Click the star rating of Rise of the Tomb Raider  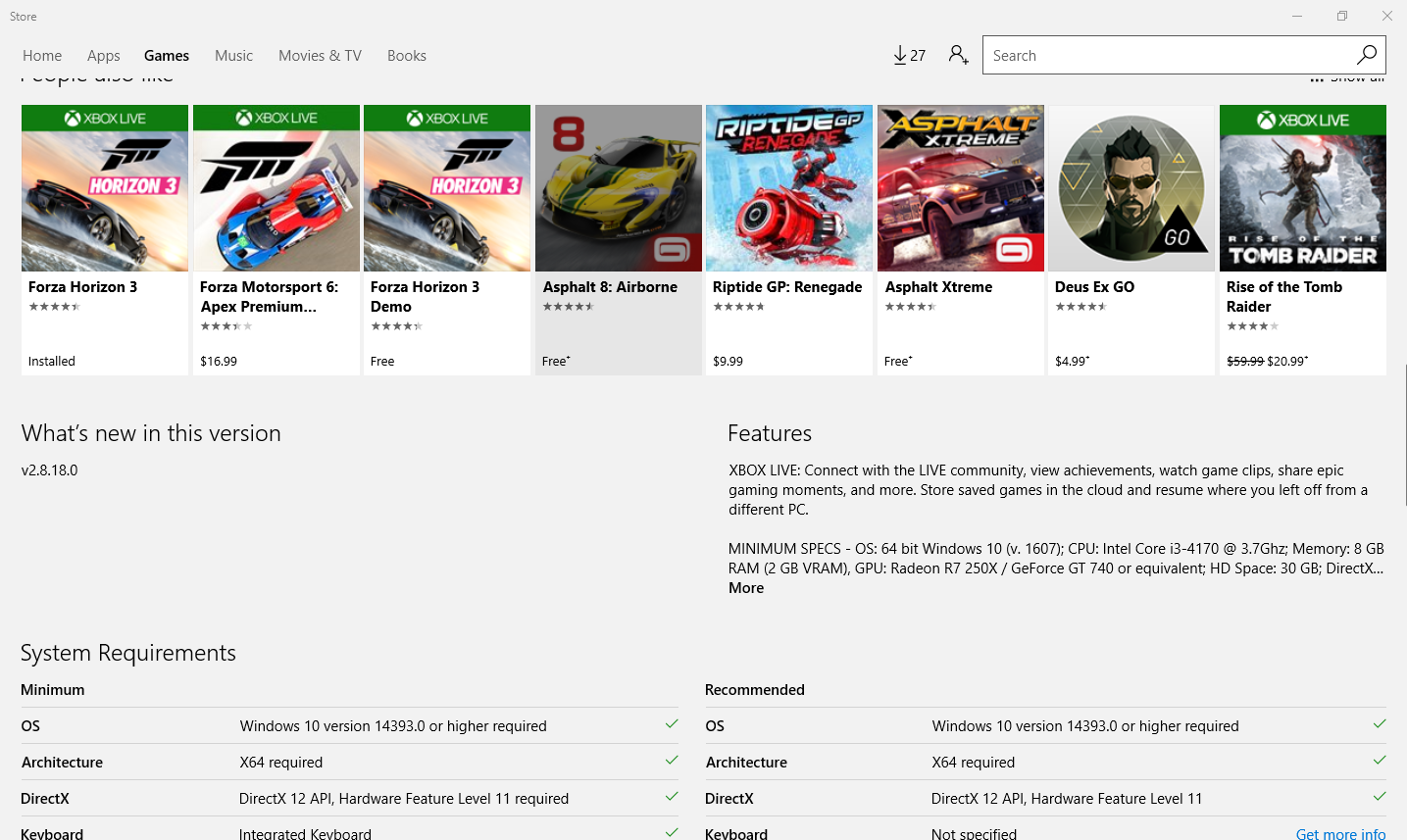tap(1252, 326)
